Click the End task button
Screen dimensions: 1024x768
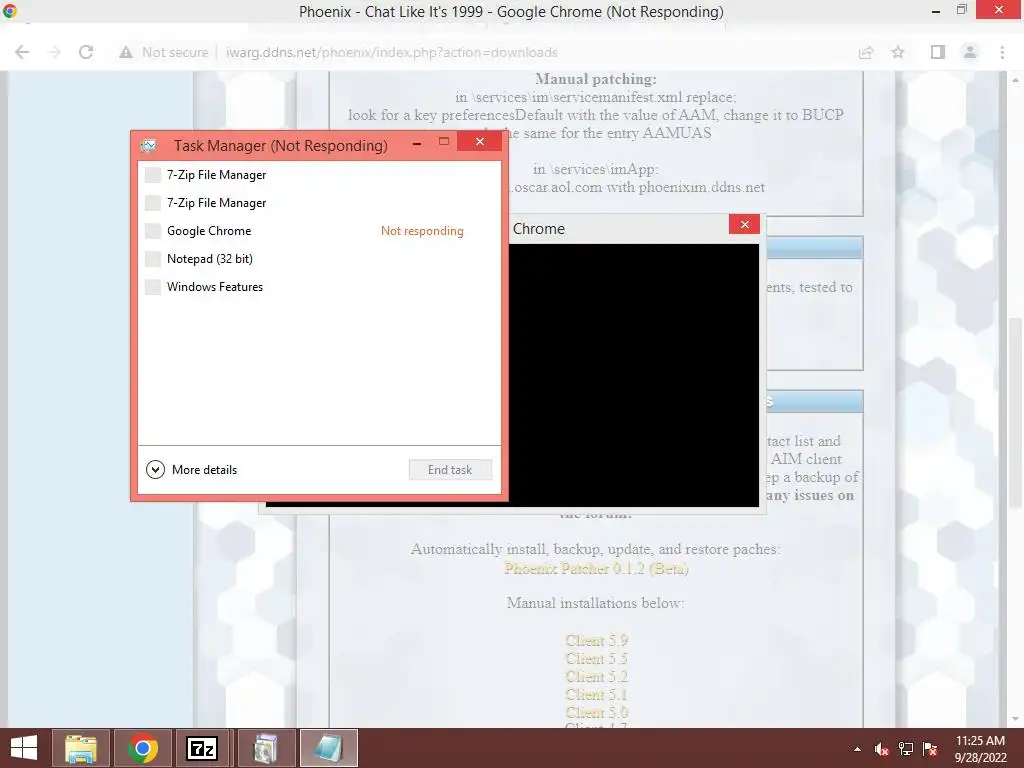[x=450, y=470]
